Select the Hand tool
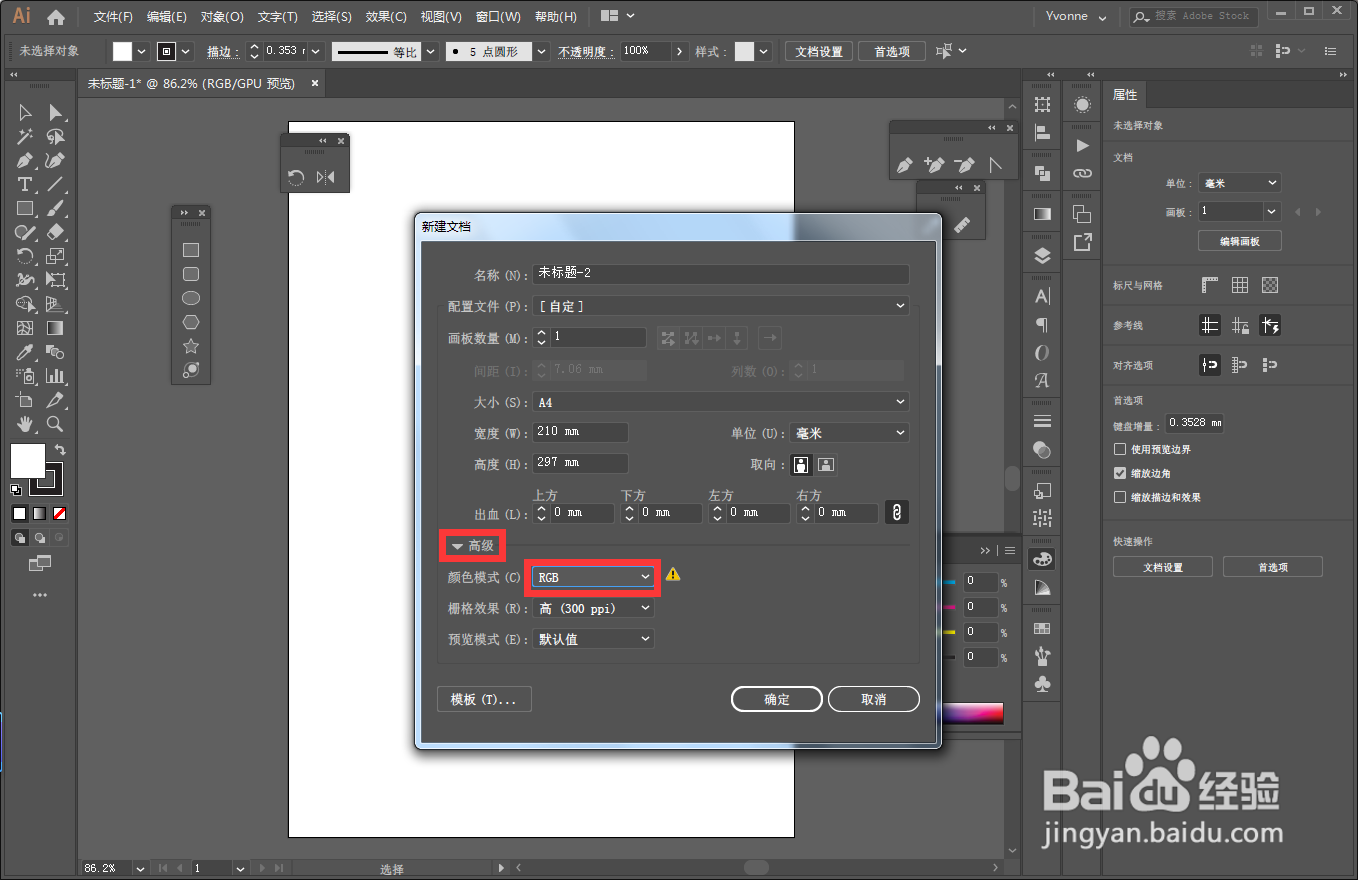Viewport: 1358px width, 880px height. tap(25, 424)
